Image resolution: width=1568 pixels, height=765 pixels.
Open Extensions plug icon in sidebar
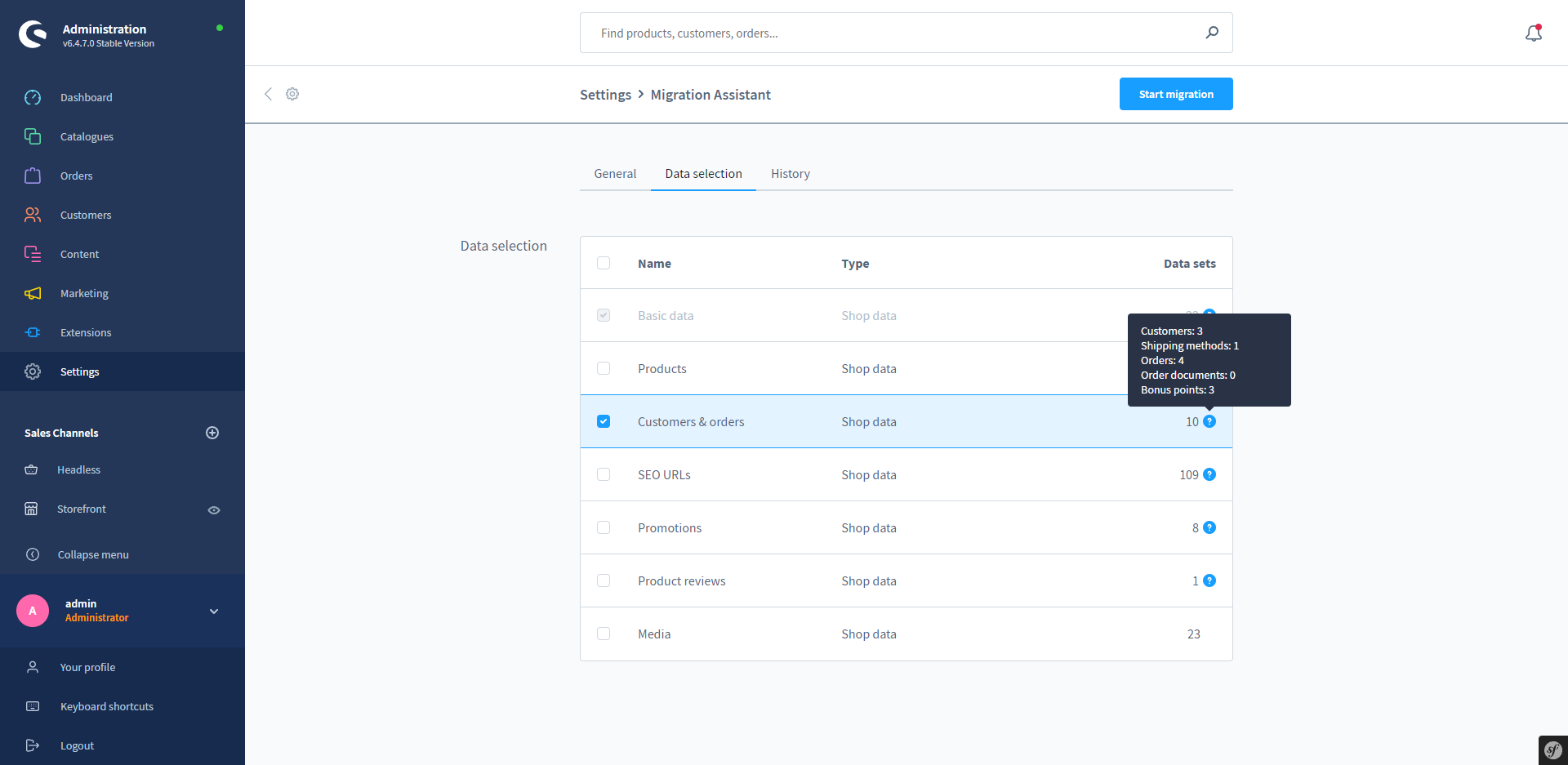[33, 332]
